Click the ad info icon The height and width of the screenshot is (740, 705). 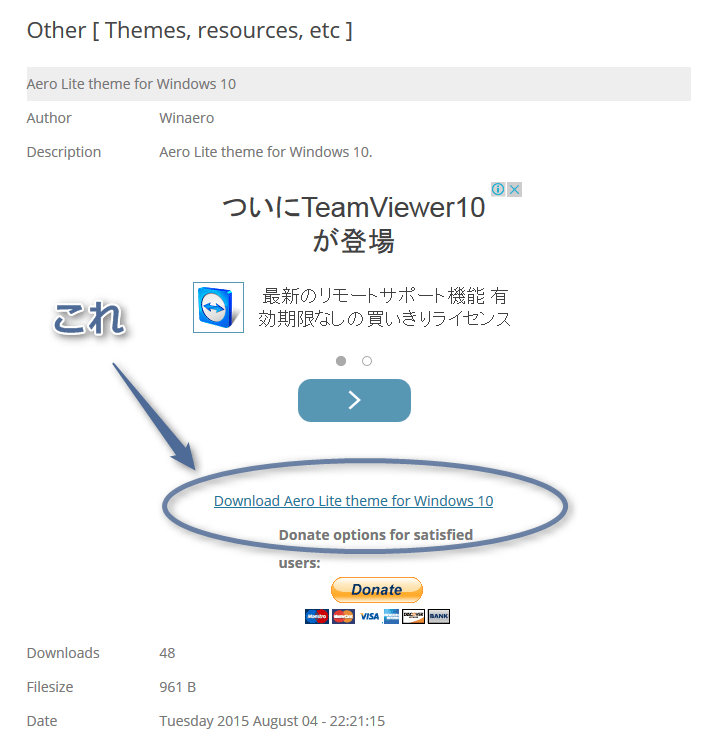(498, 189)
